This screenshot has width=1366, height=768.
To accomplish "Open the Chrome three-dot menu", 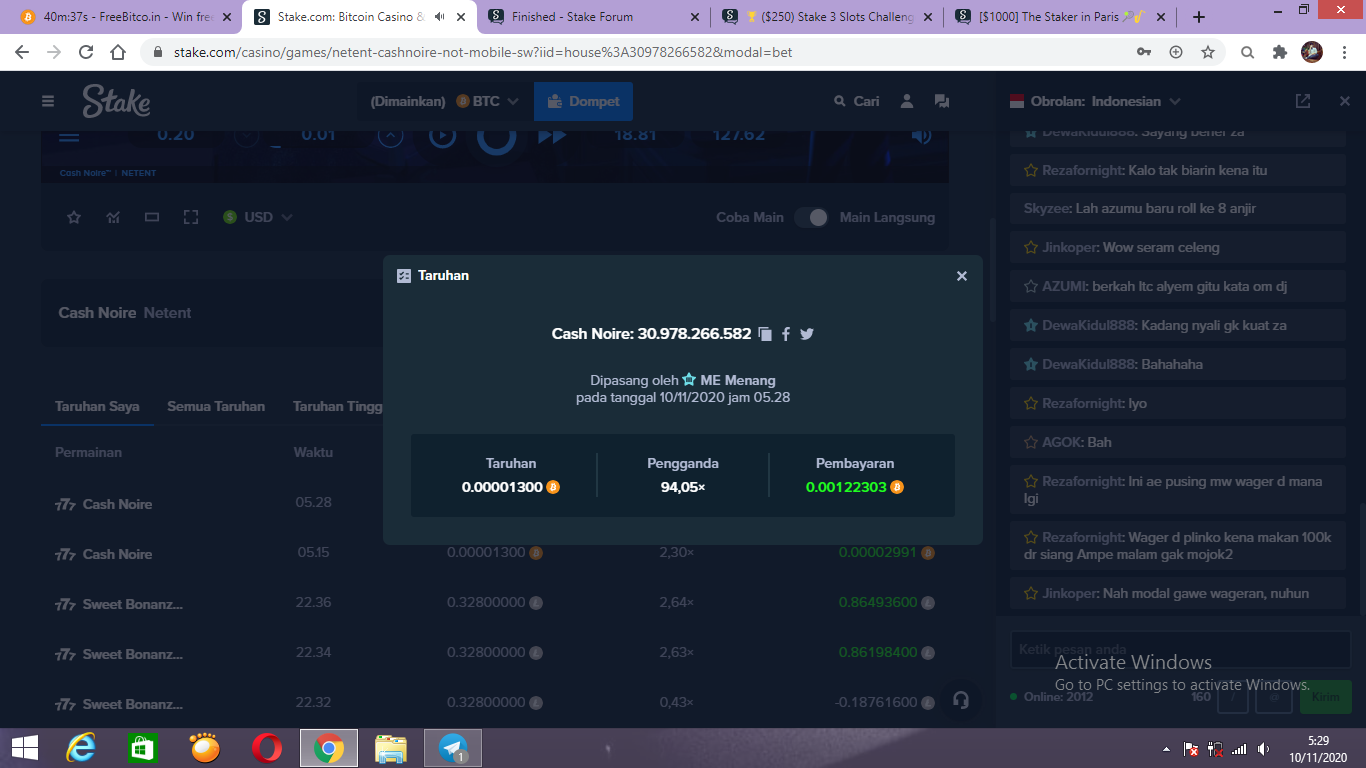I will pos(1345,52).
